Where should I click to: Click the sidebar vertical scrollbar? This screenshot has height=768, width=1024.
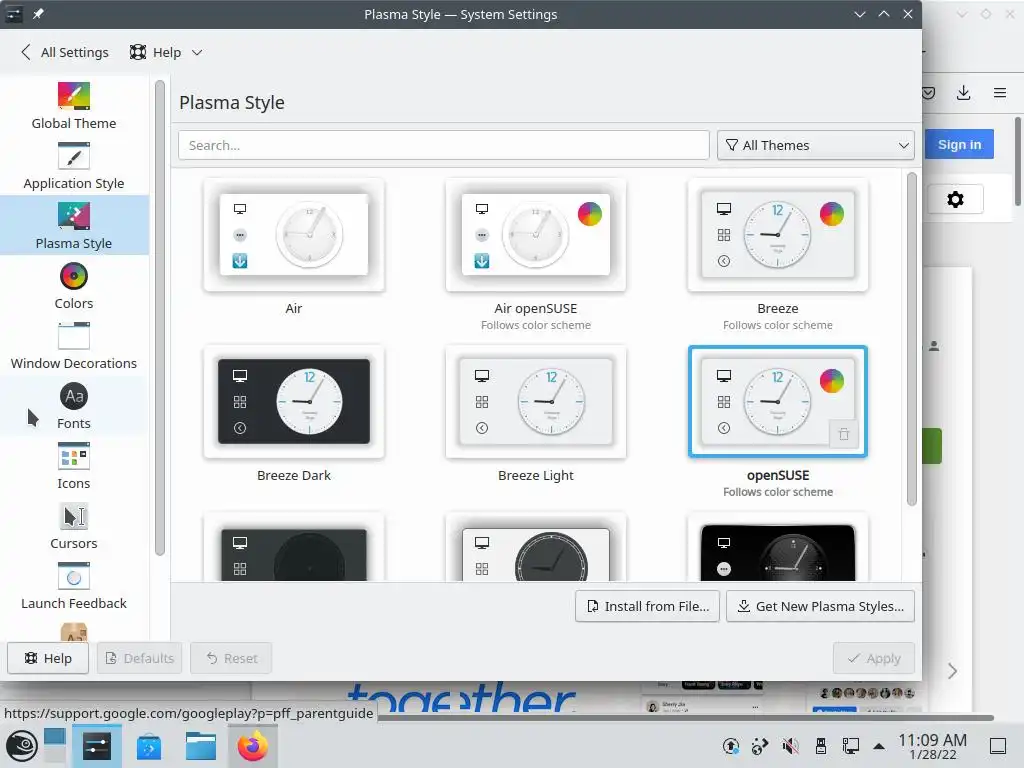coord(159,318)
